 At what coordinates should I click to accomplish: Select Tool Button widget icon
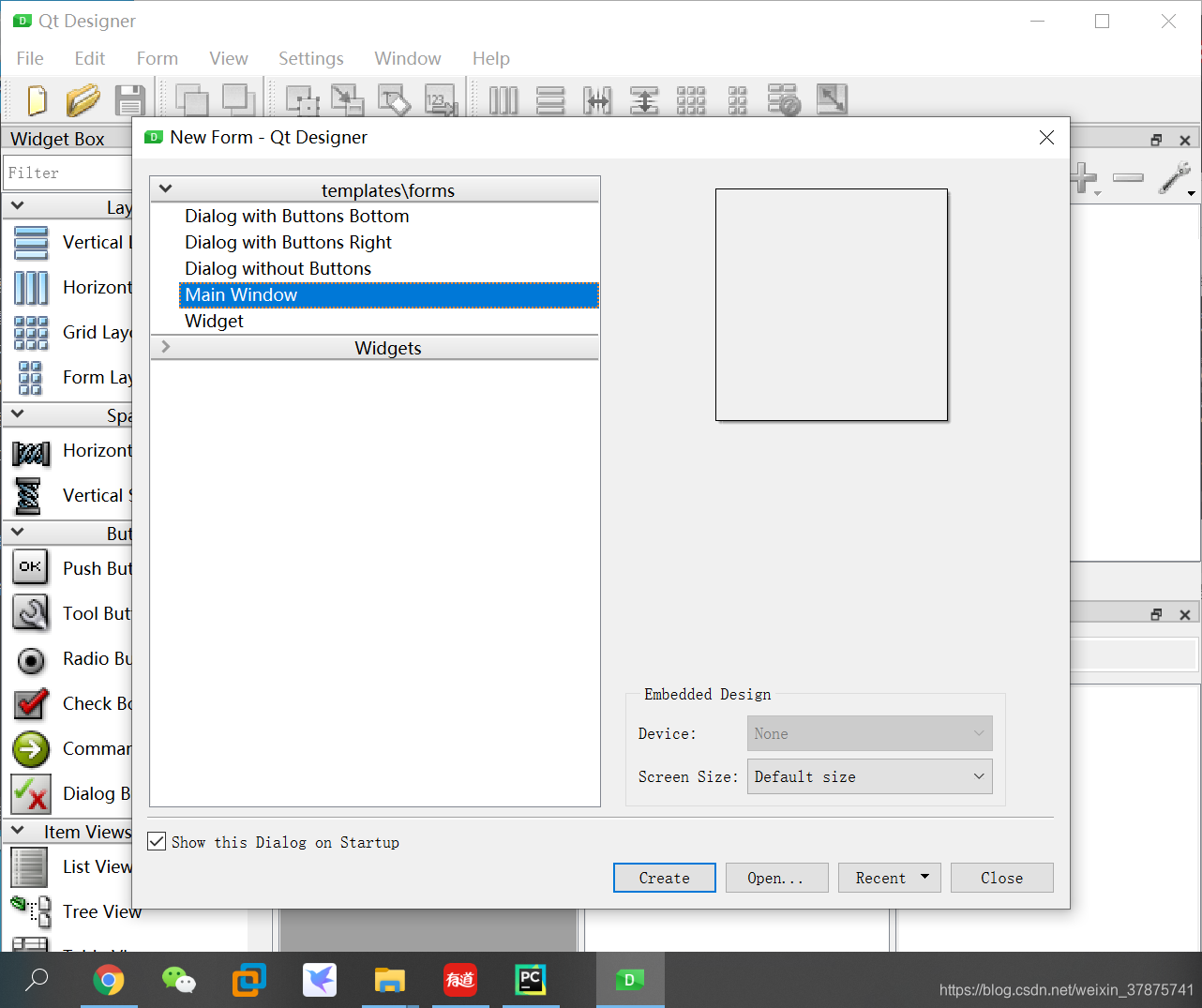31,612
